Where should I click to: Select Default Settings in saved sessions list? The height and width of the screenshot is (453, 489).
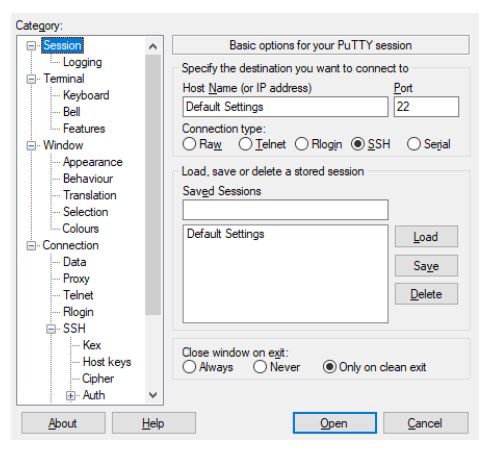point(226,234)
